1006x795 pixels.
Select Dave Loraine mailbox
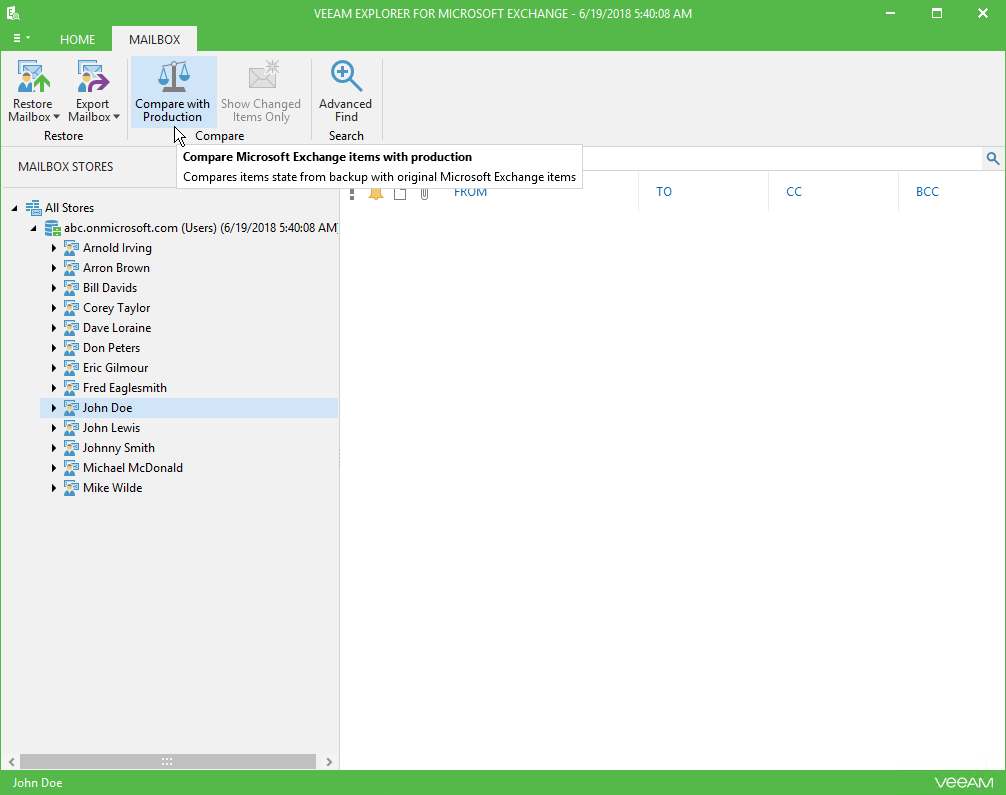click(x=117, y=328)
